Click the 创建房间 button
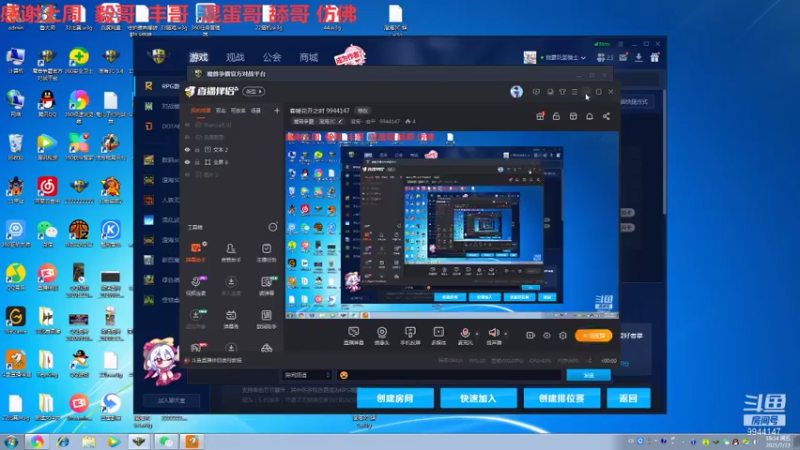The image size is (800, 450). 395,398
